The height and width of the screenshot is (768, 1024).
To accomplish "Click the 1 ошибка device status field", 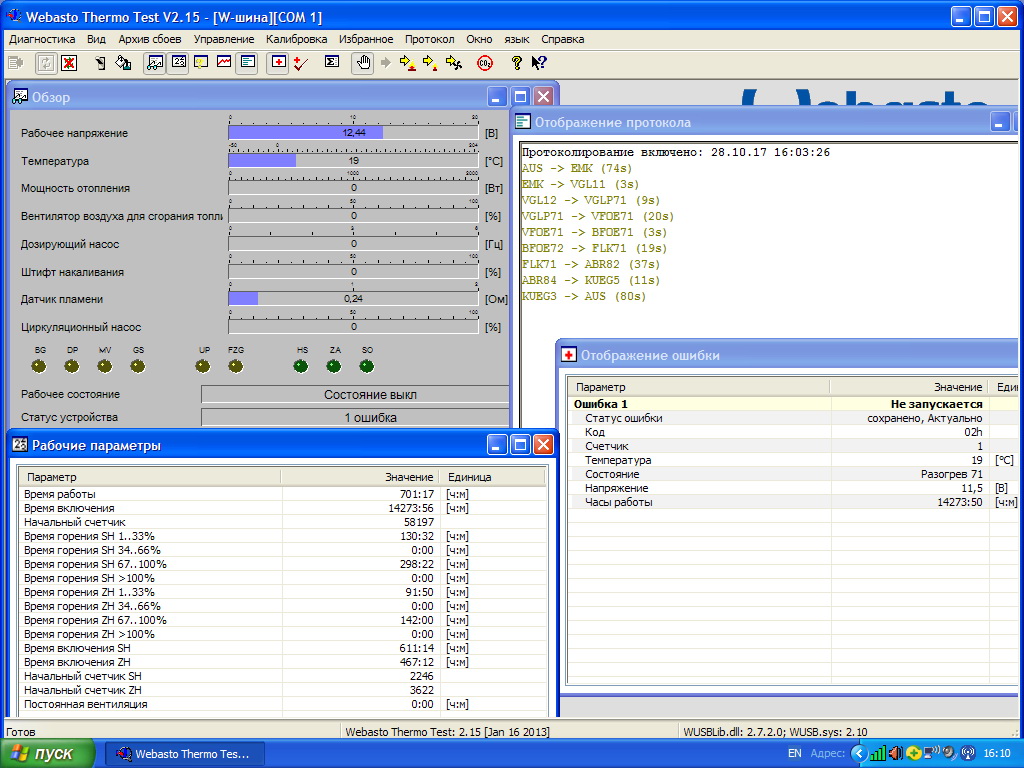I will tap(355, 417).
